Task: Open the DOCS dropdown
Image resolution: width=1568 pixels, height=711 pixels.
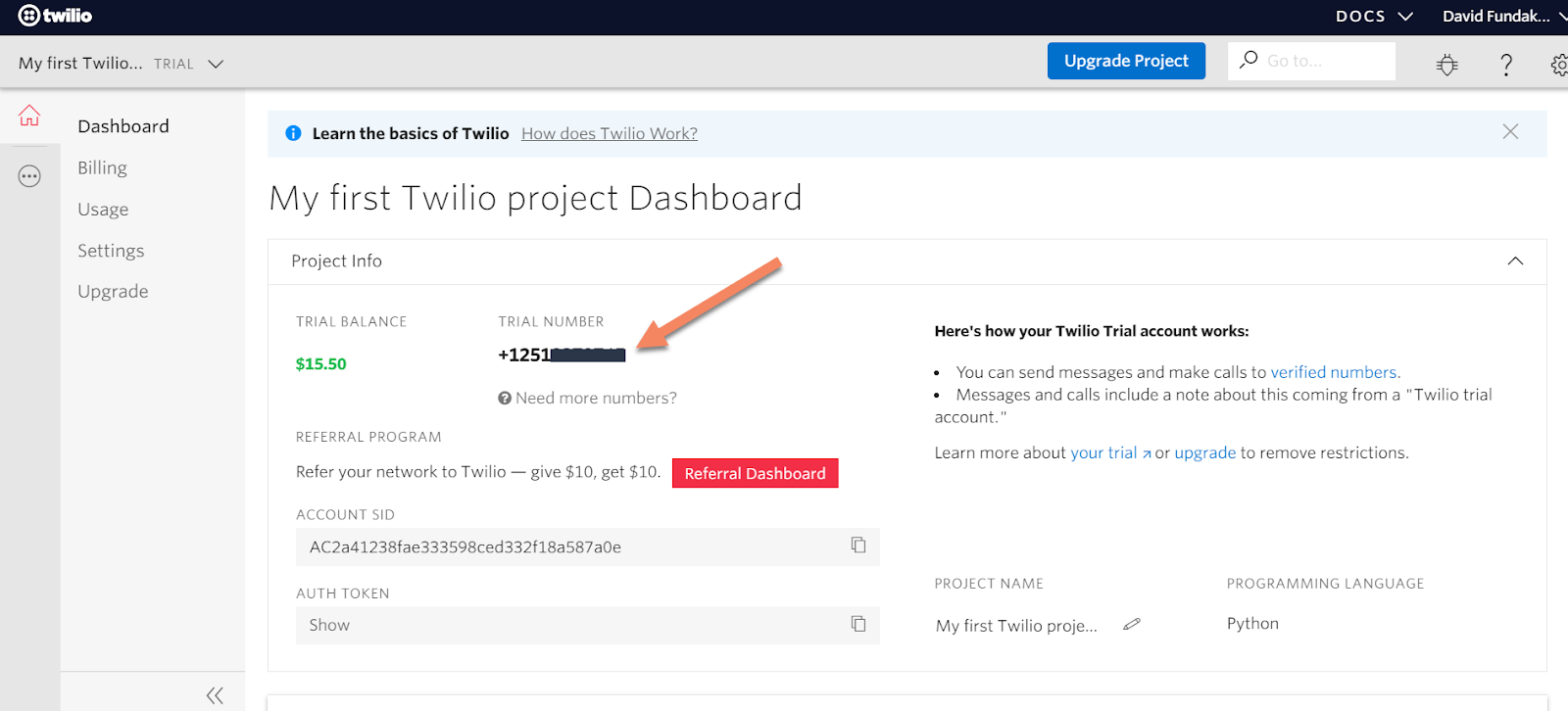Action: click(1373, 16)
